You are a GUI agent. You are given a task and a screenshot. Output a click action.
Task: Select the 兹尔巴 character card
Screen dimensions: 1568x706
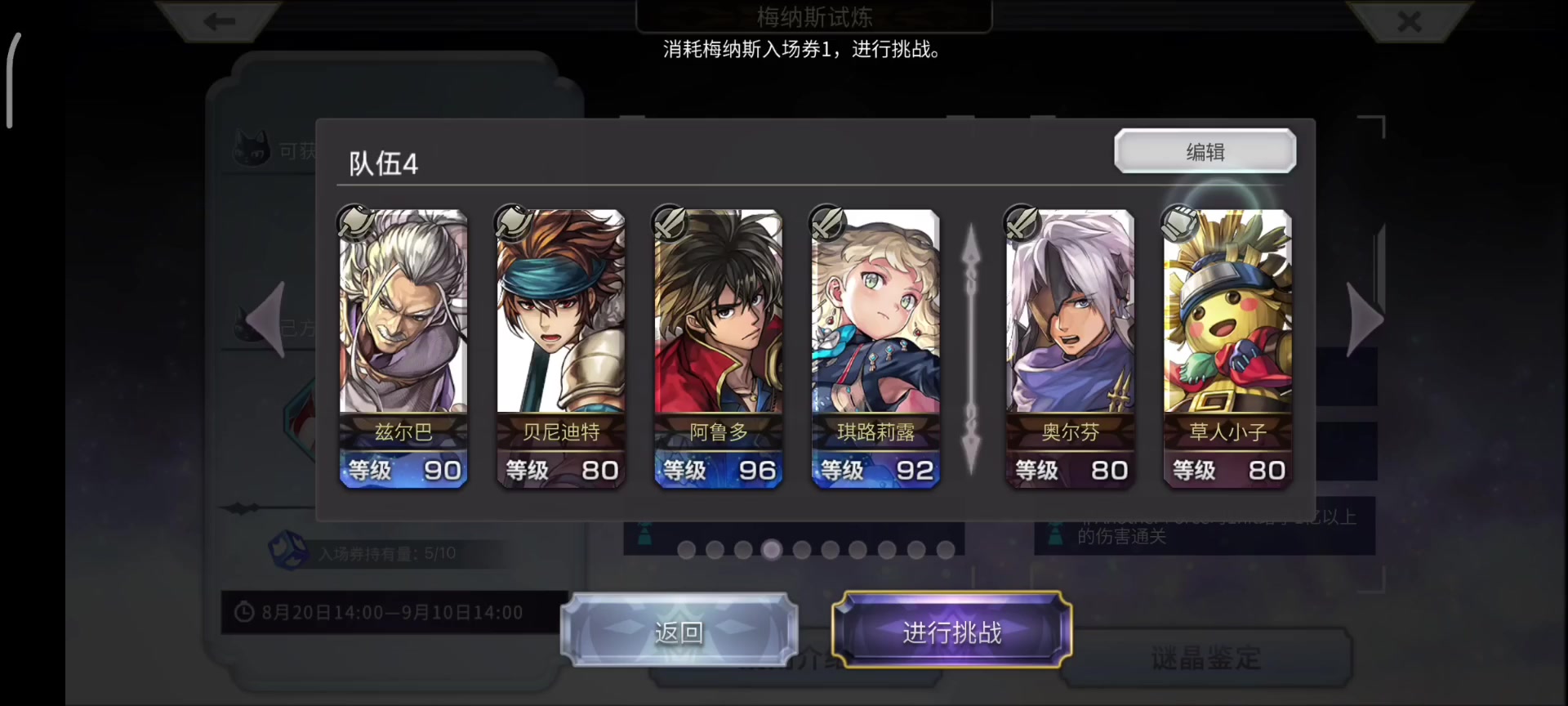(403, 349)
